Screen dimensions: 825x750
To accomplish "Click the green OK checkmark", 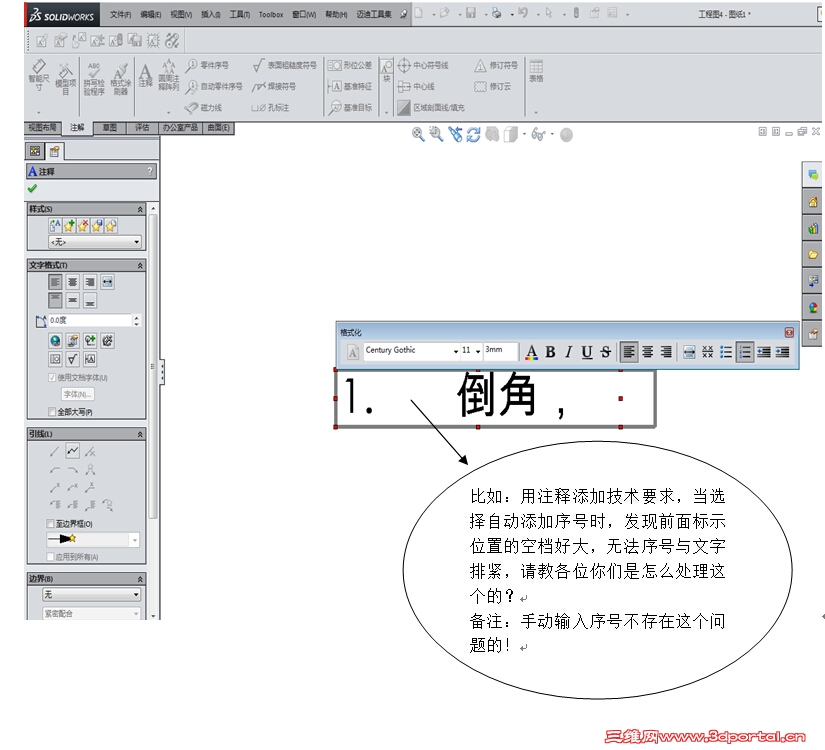I will 33,188.
